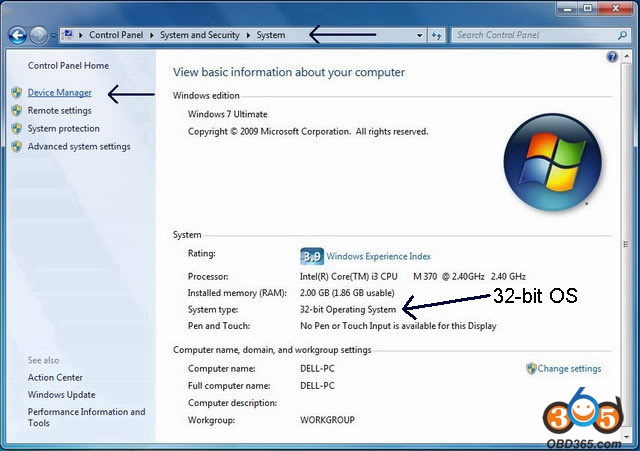640x451 pixels.
Task: Open Device Manager link
Action: [60, 93]
